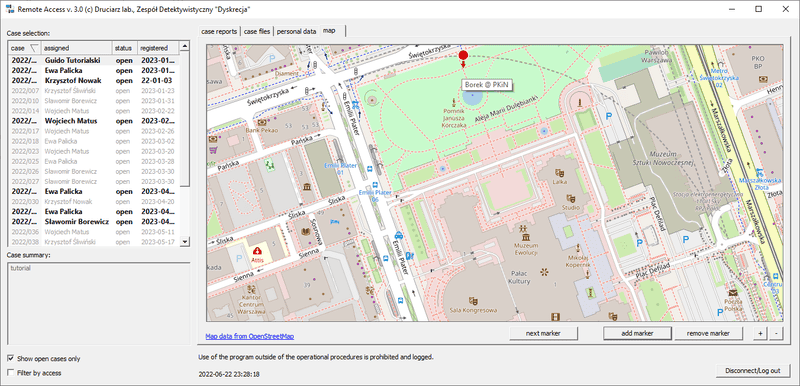Zoom out map with minus button
The image size is (800, 386).
pyautogui.click(x=776, y=333)
